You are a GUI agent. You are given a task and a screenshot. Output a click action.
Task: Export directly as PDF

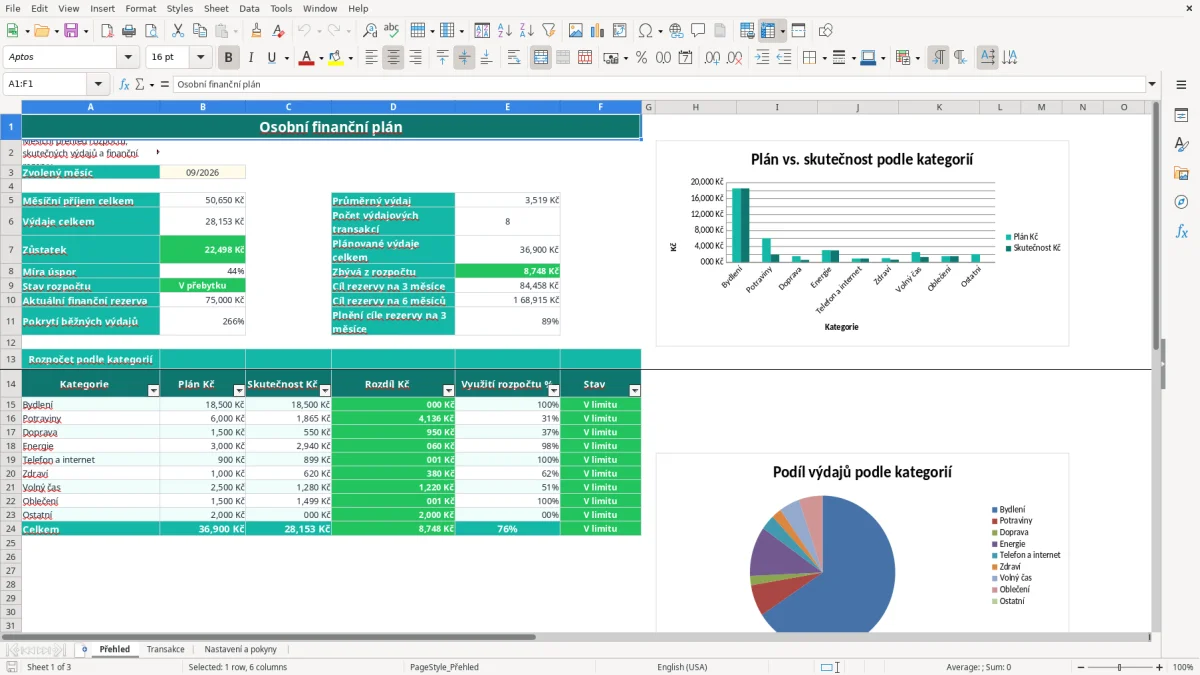click(106, 31)
